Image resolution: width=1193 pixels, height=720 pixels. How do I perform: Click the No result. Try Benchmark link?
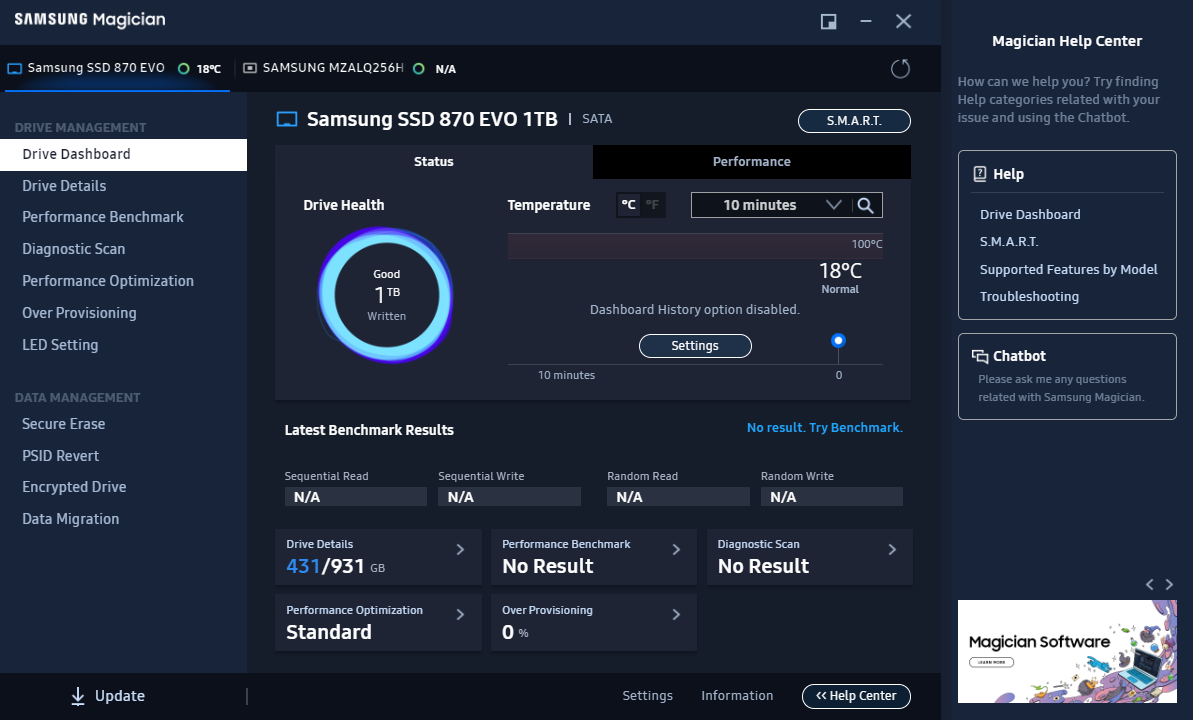(825, 428)
